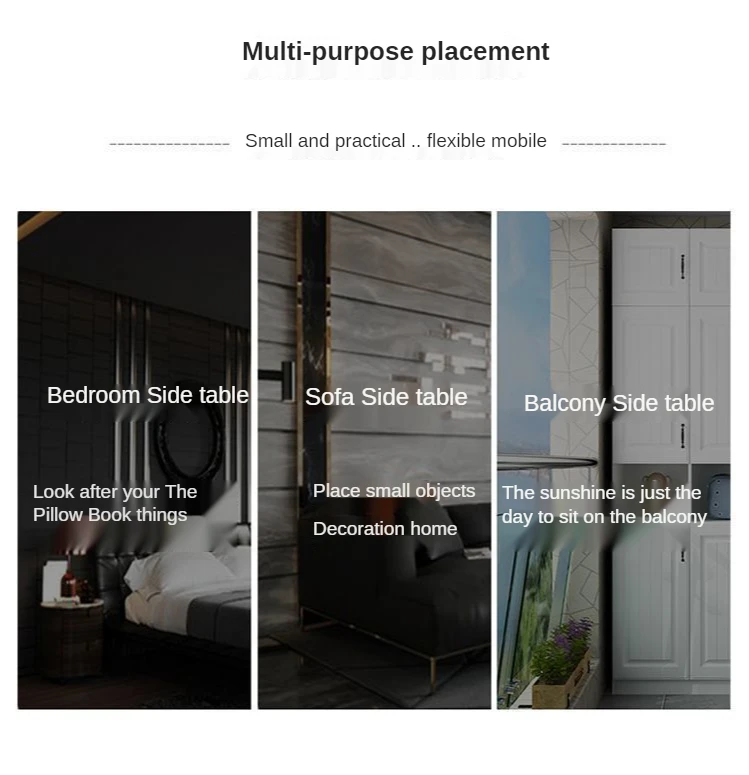This screenshot has height=775, width=749.
Task: Open the Bedroom Side table image panel
Action: click(x=134, y=460)
